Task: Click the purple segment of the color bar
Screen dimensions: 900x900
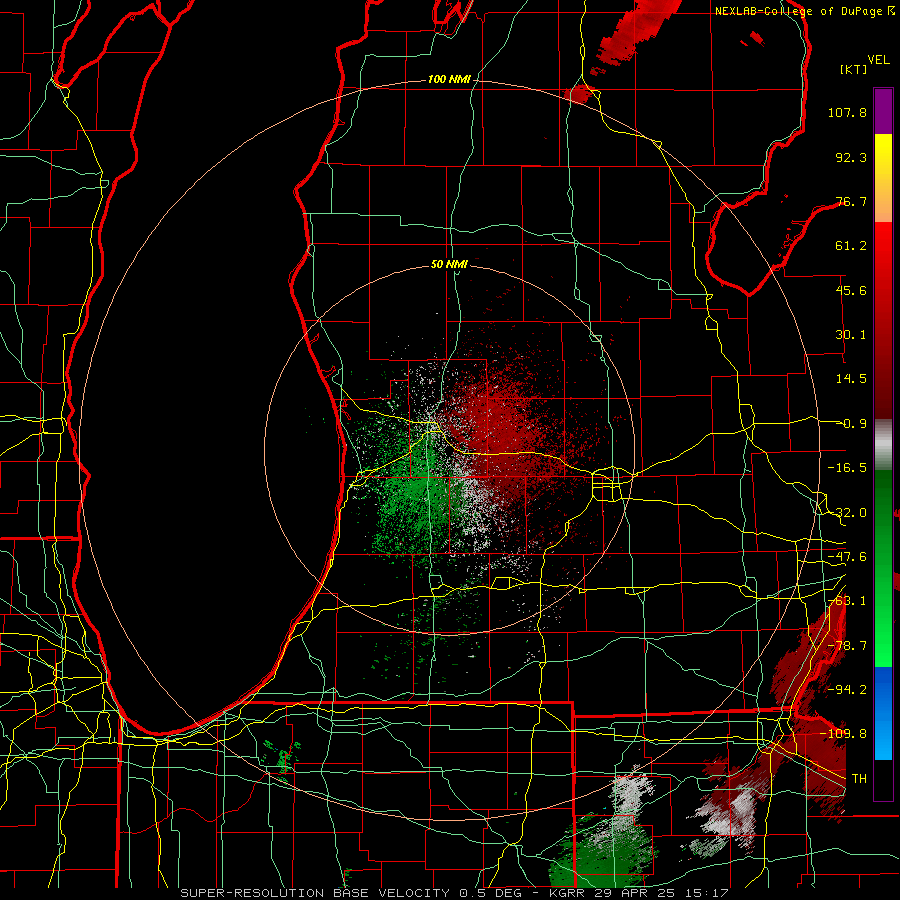Action: tap(883, 111)
